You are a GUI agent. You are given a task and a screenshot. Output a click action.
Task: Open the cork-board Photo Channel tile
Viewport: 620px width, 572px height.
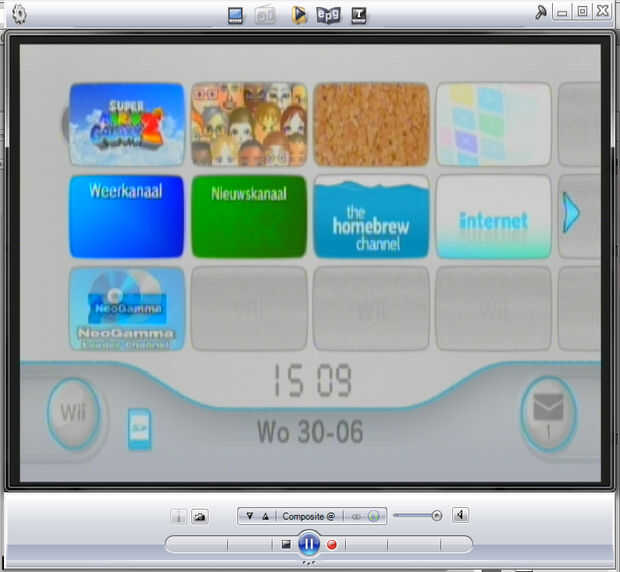(371, 124)
